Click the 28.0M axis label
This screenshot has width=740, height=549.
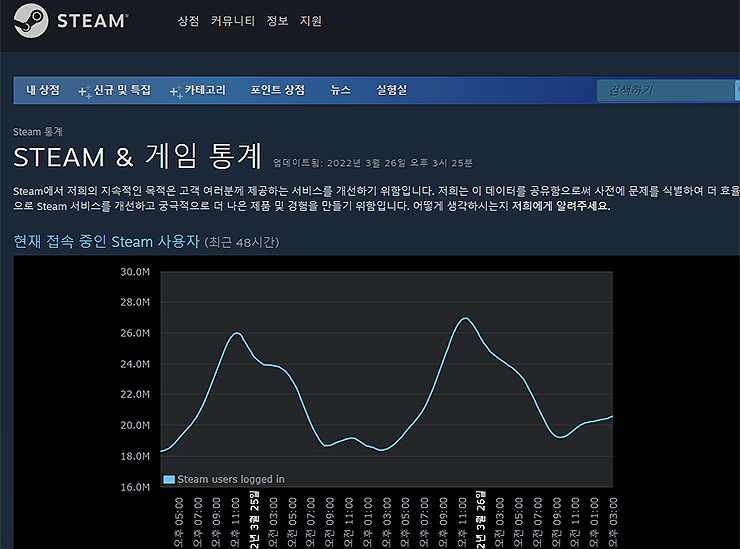click(135, 302)
